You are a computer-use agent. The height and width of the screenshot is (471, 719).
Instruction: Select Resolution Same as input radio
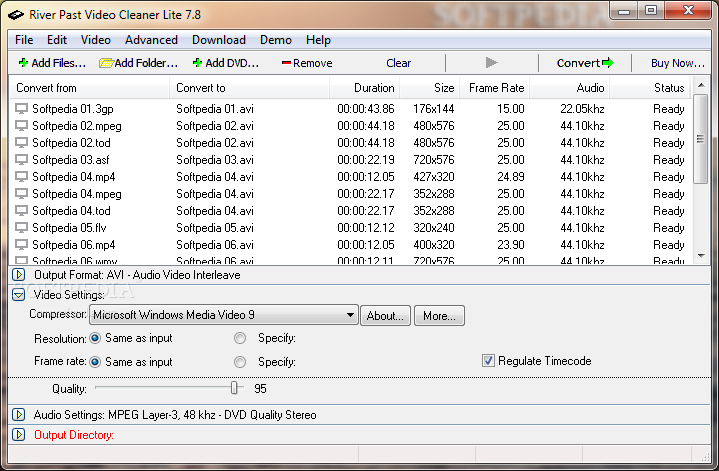coord(95,338)
